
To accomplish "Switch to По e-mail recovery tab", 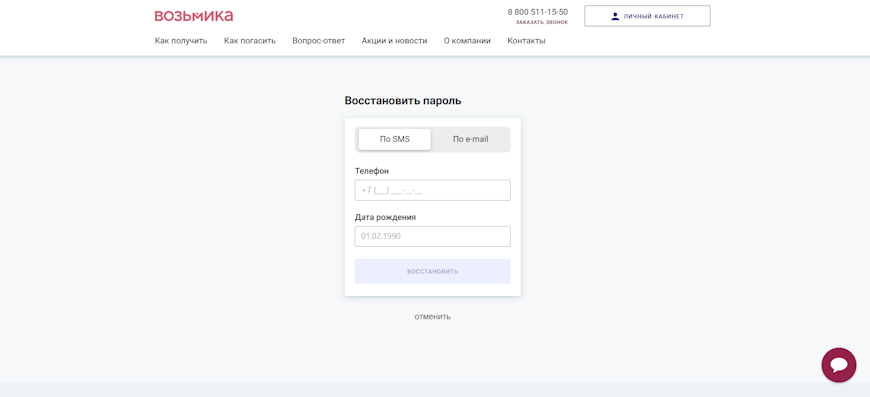I will [x=471, y=139].
